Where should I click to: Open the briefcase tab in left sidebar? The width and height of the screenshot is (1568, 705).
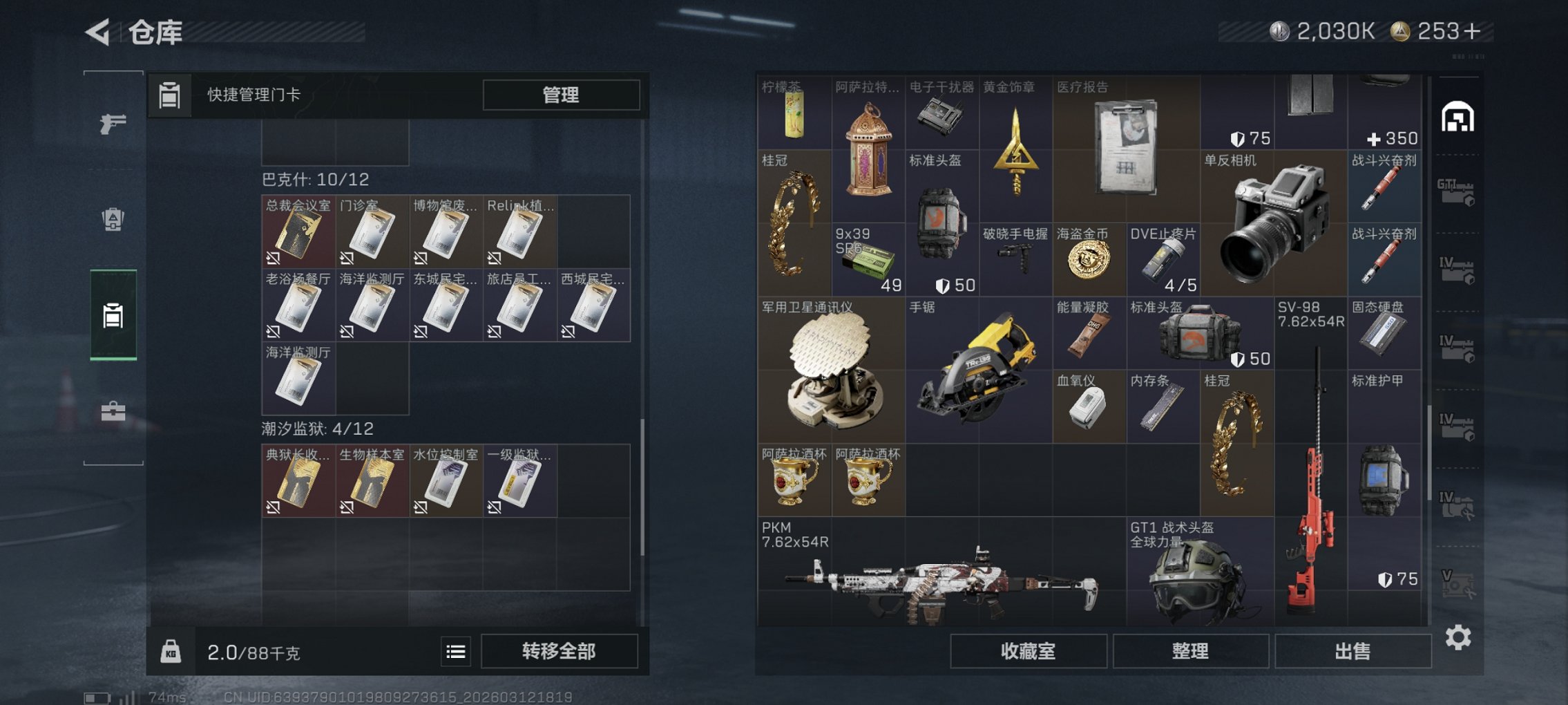tap(113, 411)
